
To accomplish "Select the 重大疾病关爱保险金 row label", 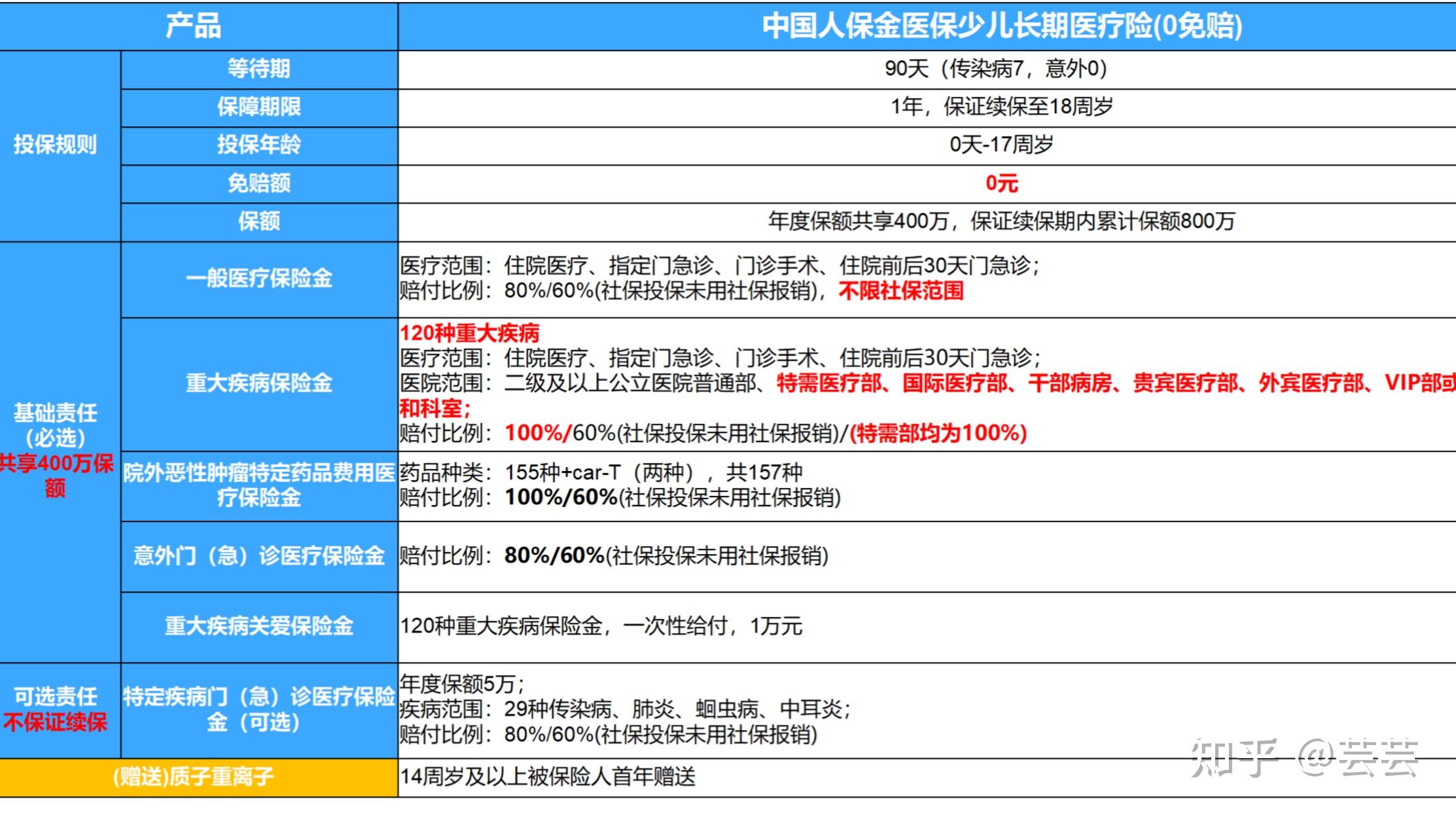I will [x=259, y=627].
